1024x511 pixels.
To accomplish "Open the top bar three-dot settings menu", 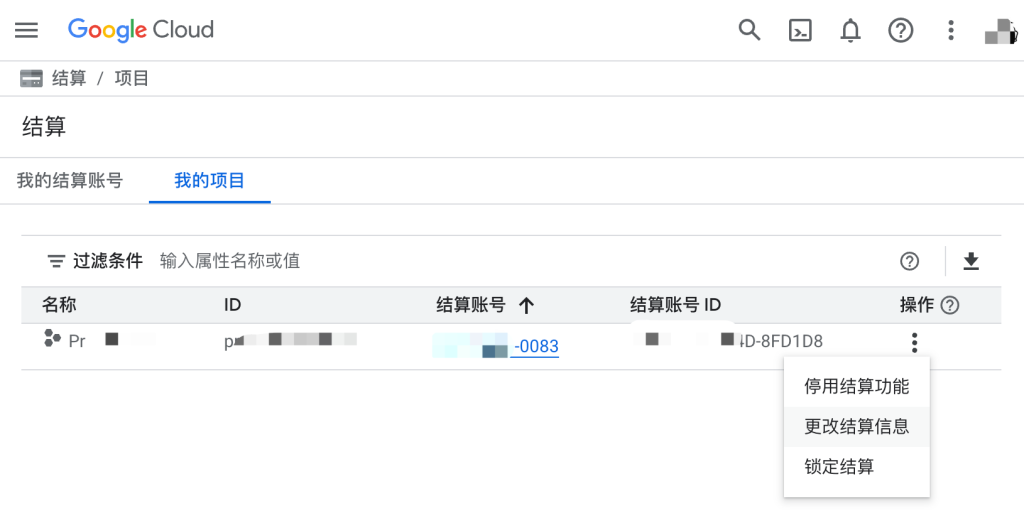I will click(x=951, y=30).
